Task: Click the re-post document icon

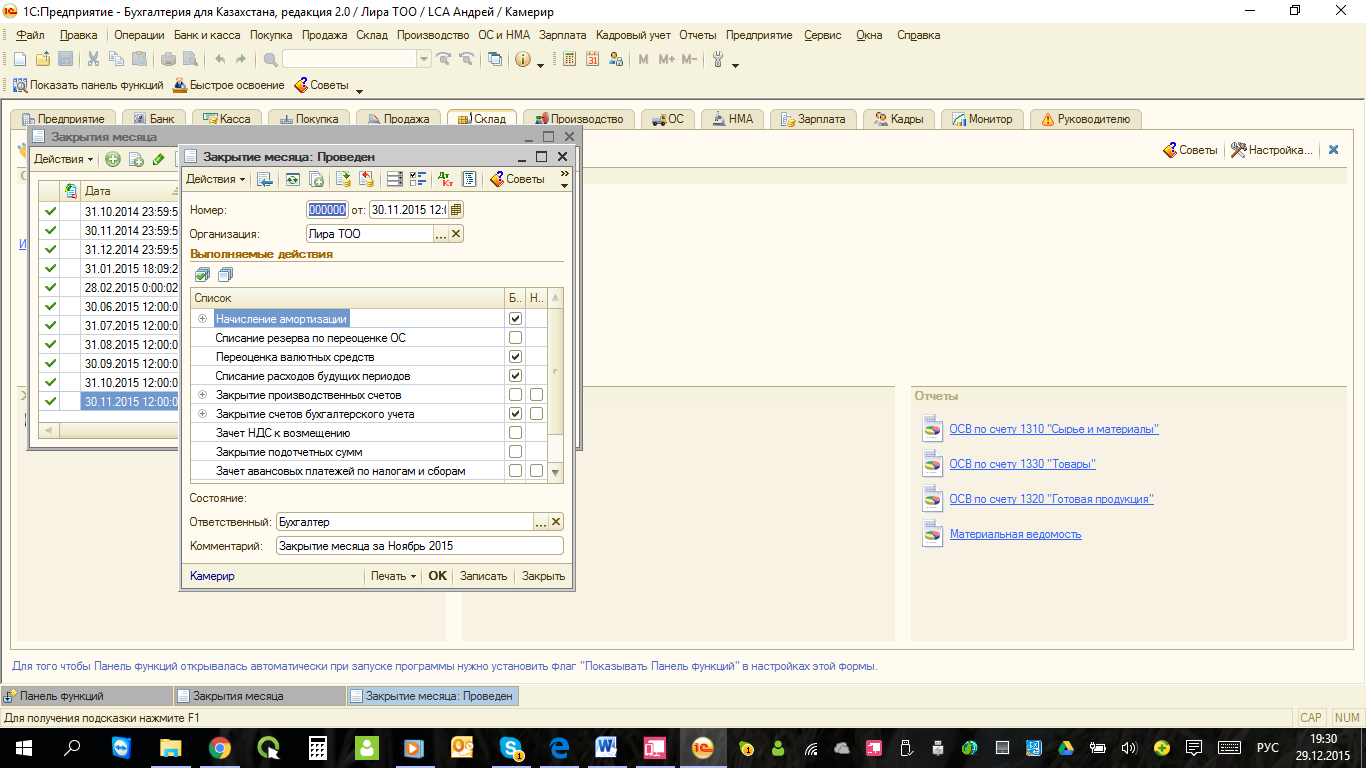Action: click(292, 179)
